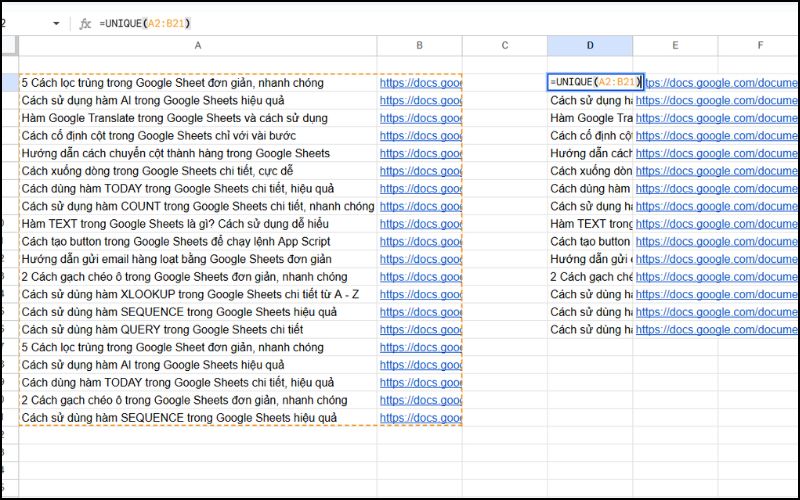
Task: Open column B link beside Cách cố định cột
Action: coord(420,135)
